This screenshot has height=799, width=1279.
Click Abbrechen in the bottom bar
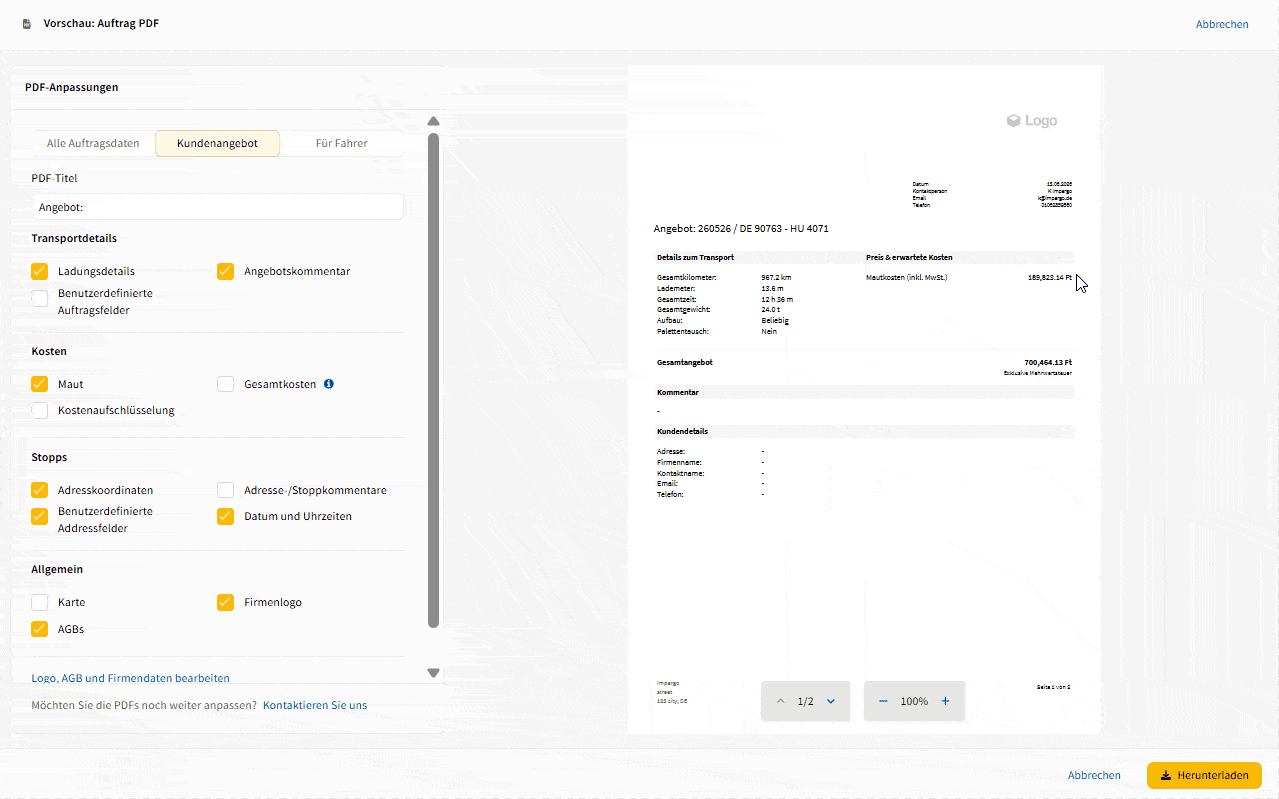[1094, 775]
